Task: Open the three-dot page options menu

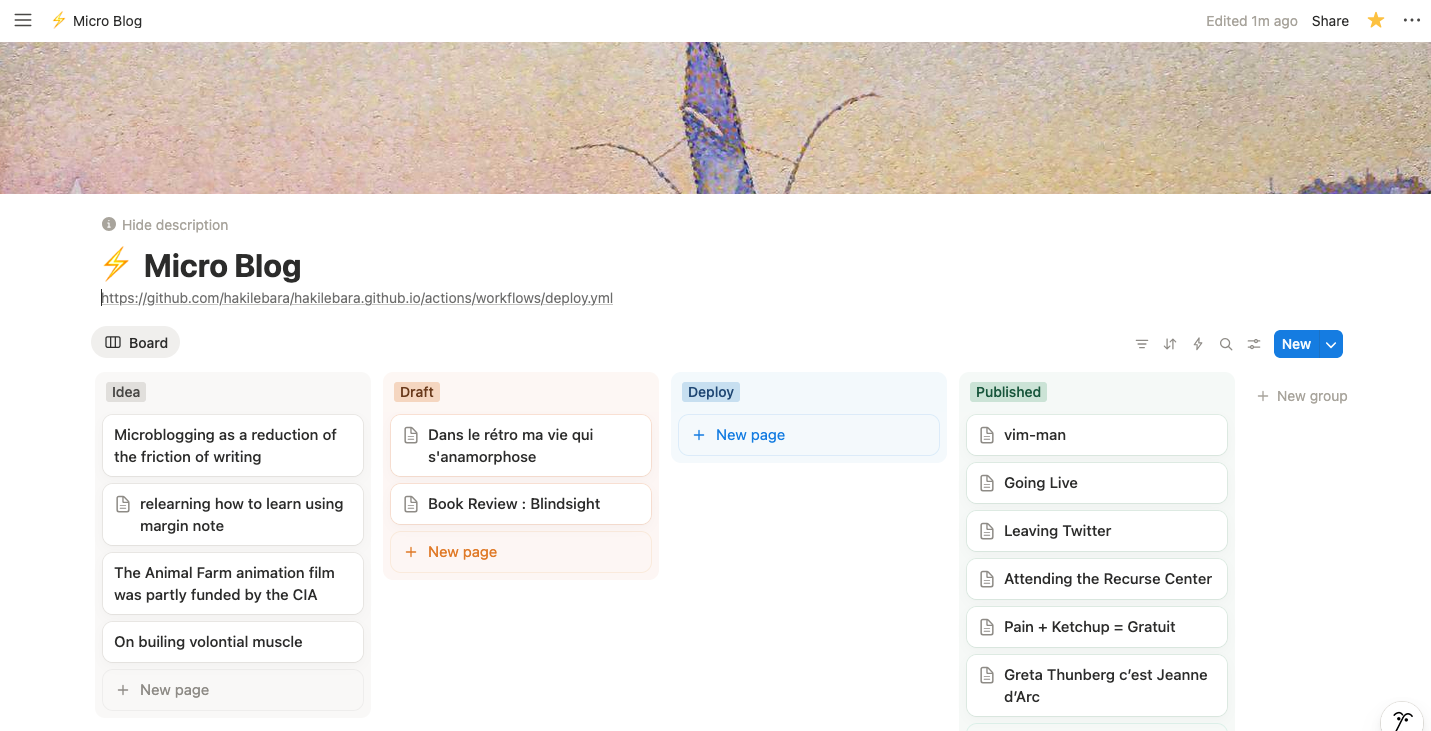Action: (x=1411, y=20)
